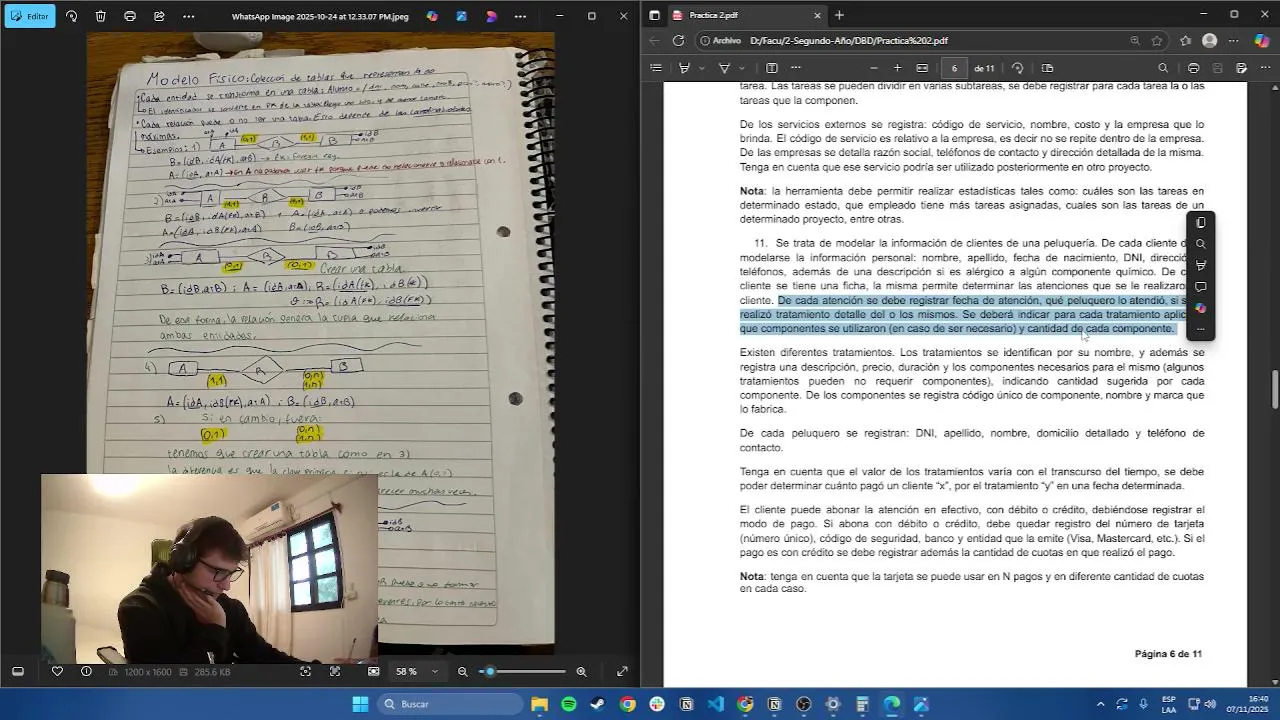Enter fullscreen in Photos app

[x=622, y=671]
